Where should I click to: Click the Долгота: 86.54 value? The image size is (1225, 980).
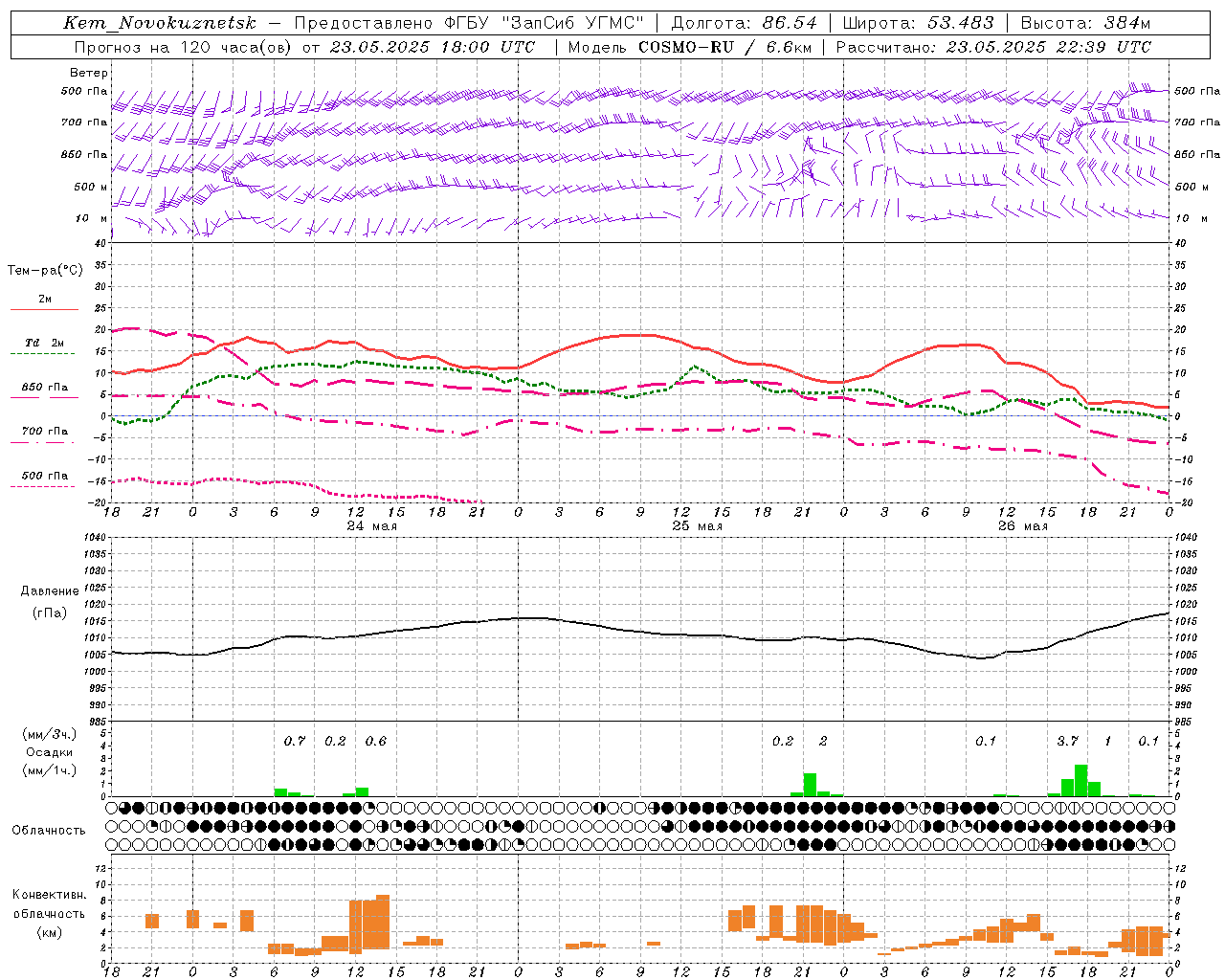pos(744,23)
